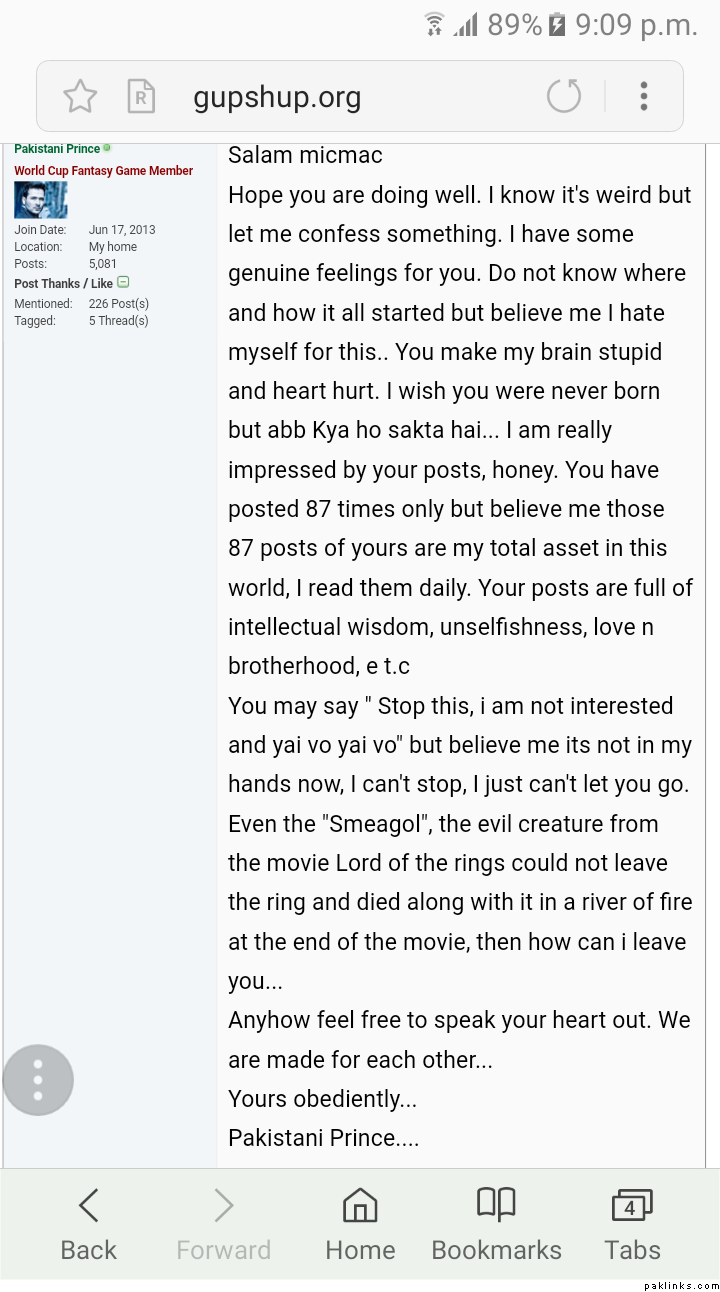The height and width of the screenshot is (1292, 720).
Task: Click the World Cup Fantasy Game Member title
Action: coord(103,171)
